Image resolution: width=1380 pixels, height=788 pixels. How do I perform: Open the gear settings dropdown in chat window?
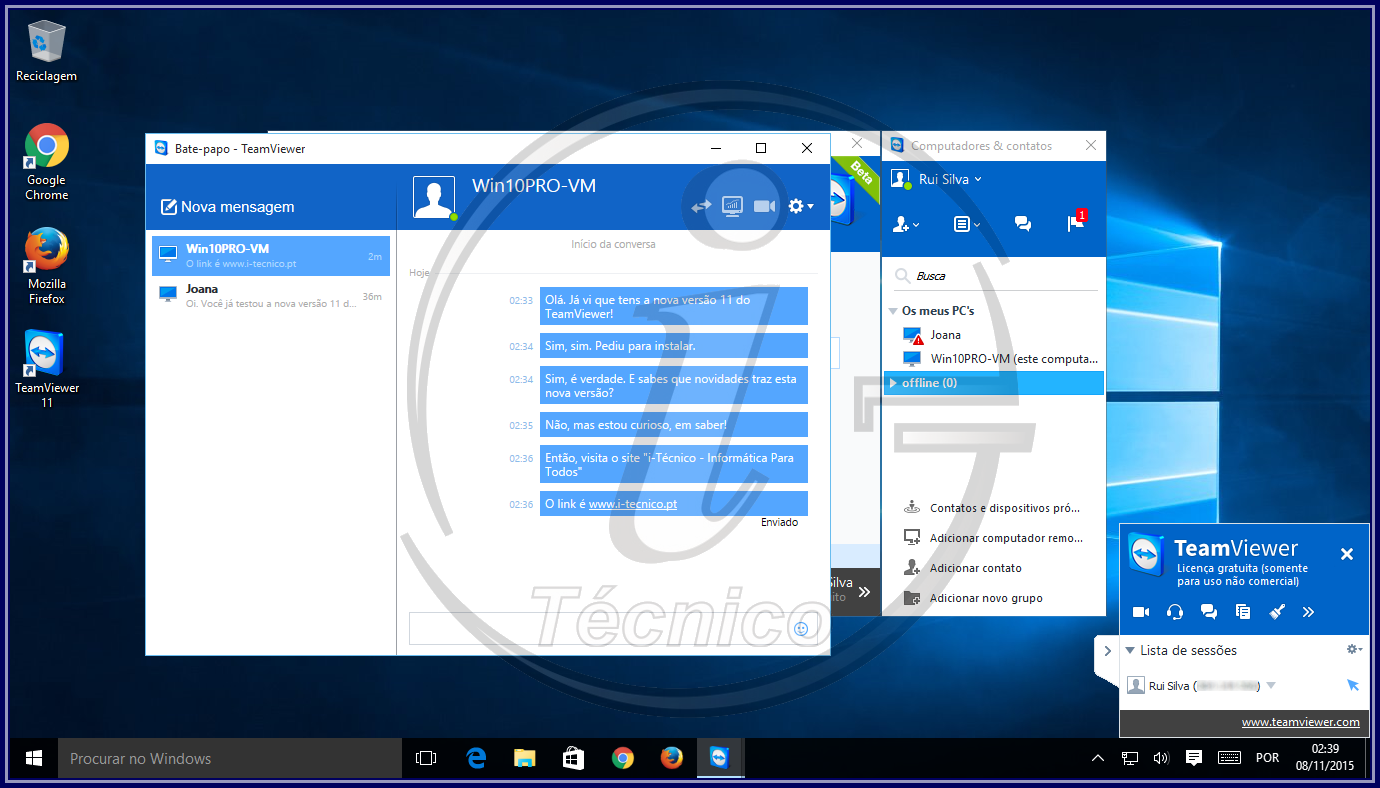tap(799, 205)
